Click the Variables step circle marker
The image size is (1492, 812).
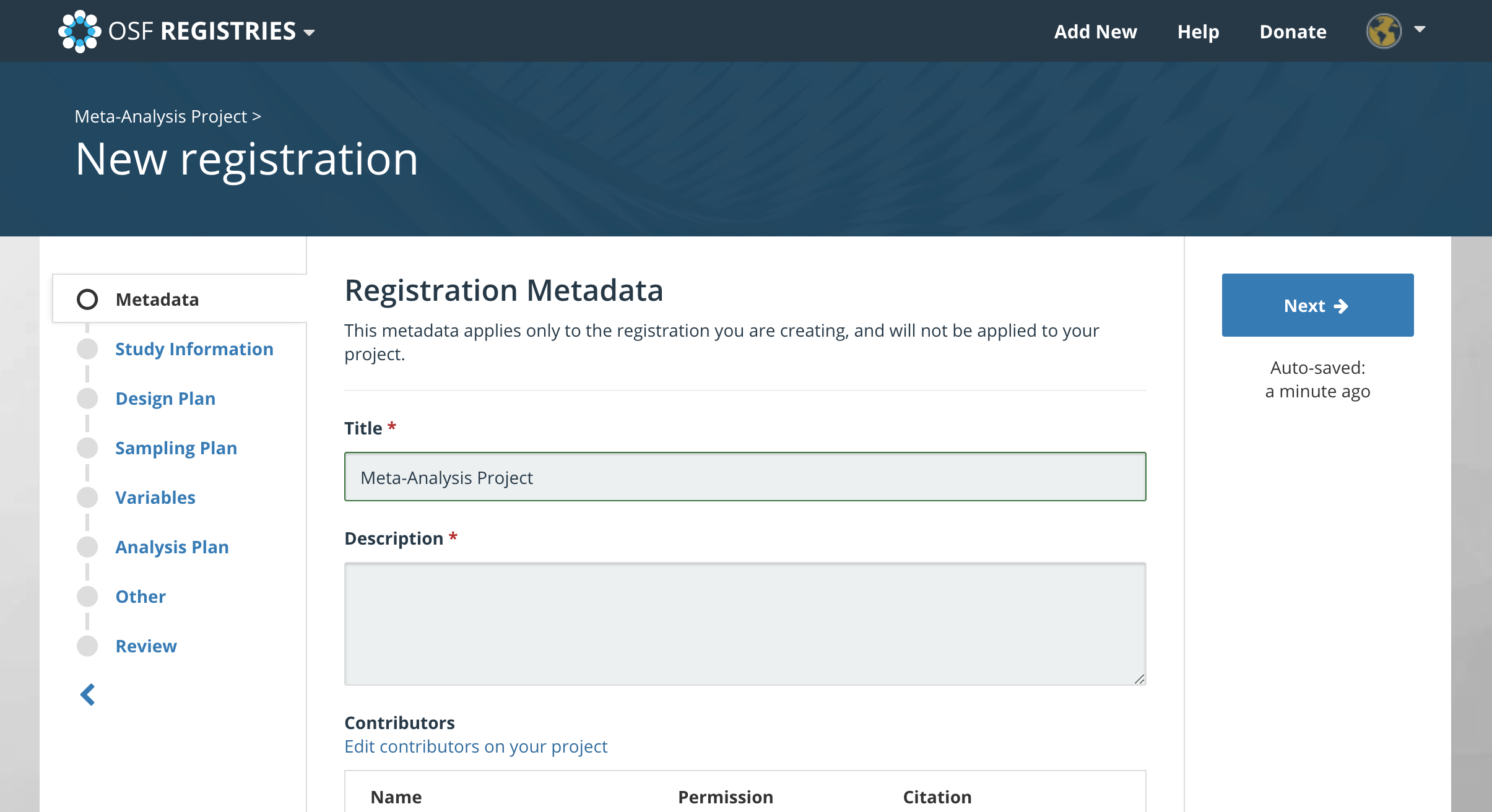[x=87, y=498]
